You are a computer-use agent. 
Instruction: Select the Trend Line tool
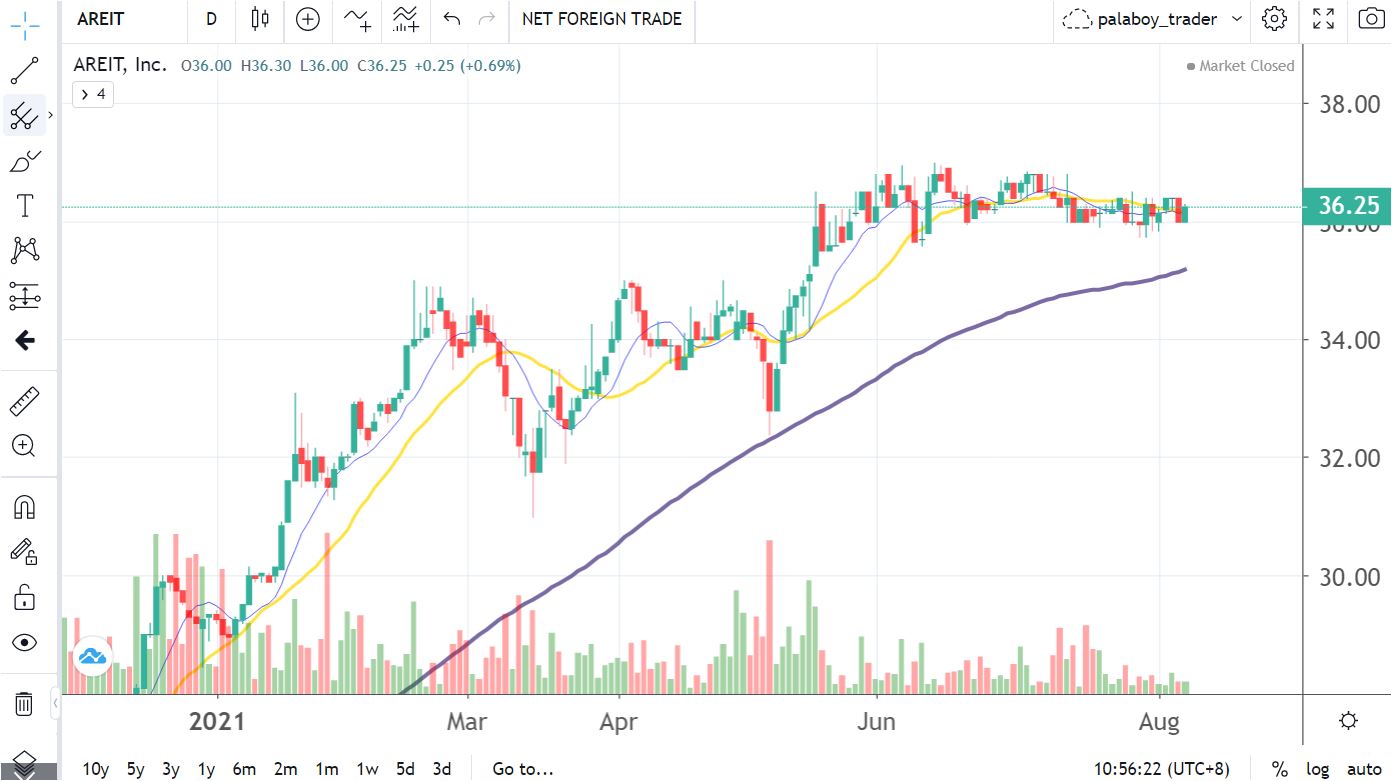pos(22,70)
